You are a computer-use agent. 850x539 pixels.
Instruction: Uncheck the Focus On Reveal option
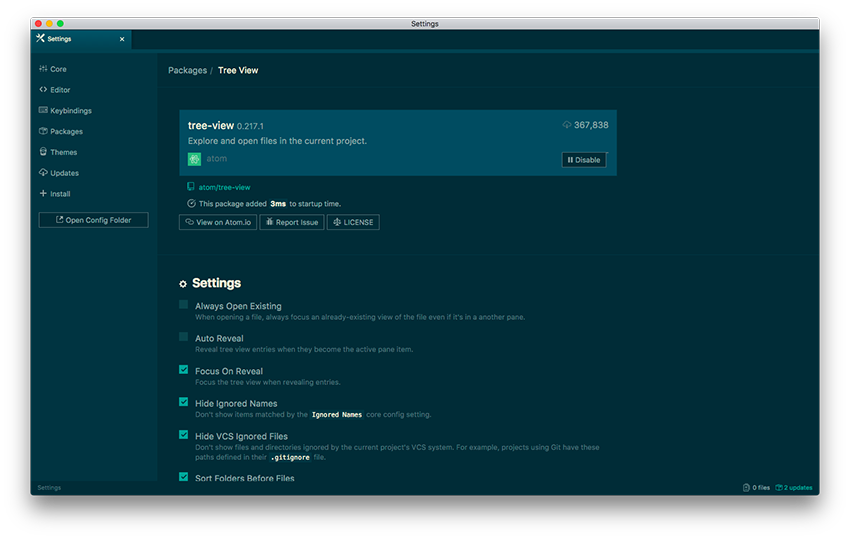pos(184,370)
